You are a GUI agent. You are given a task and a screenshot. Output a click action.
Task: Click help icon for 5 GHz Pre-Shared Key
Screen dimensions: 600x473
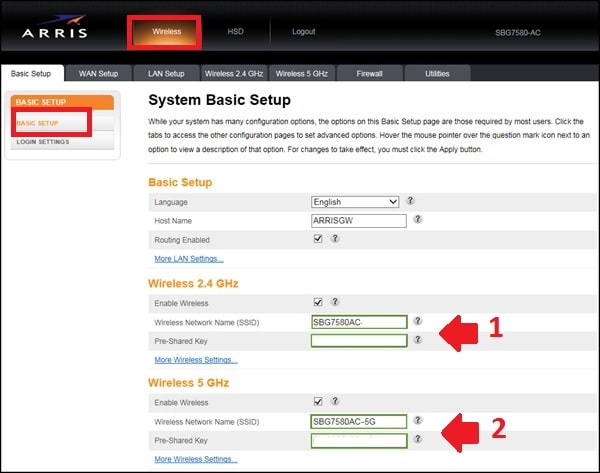click(418, 440)
